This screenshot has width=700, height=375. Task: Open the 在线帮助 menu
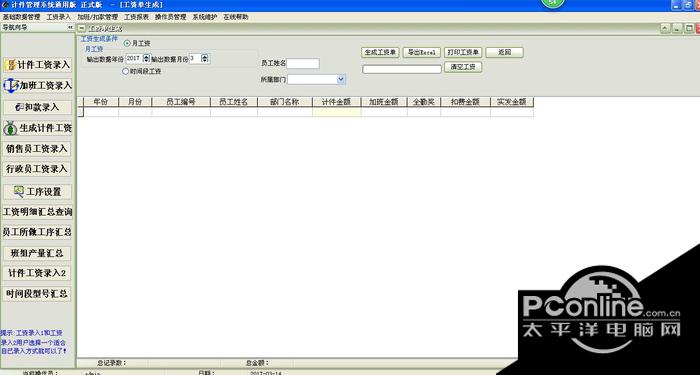click(x=236, y=17)
